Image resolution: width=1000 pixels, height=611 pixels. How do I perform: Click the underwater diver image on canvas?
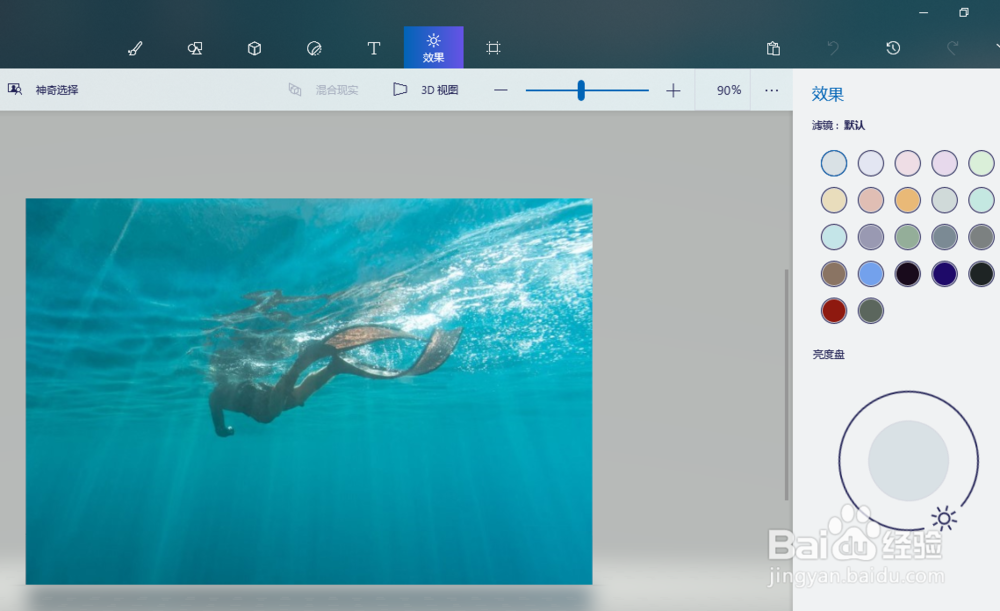click(x=309, y=391)
